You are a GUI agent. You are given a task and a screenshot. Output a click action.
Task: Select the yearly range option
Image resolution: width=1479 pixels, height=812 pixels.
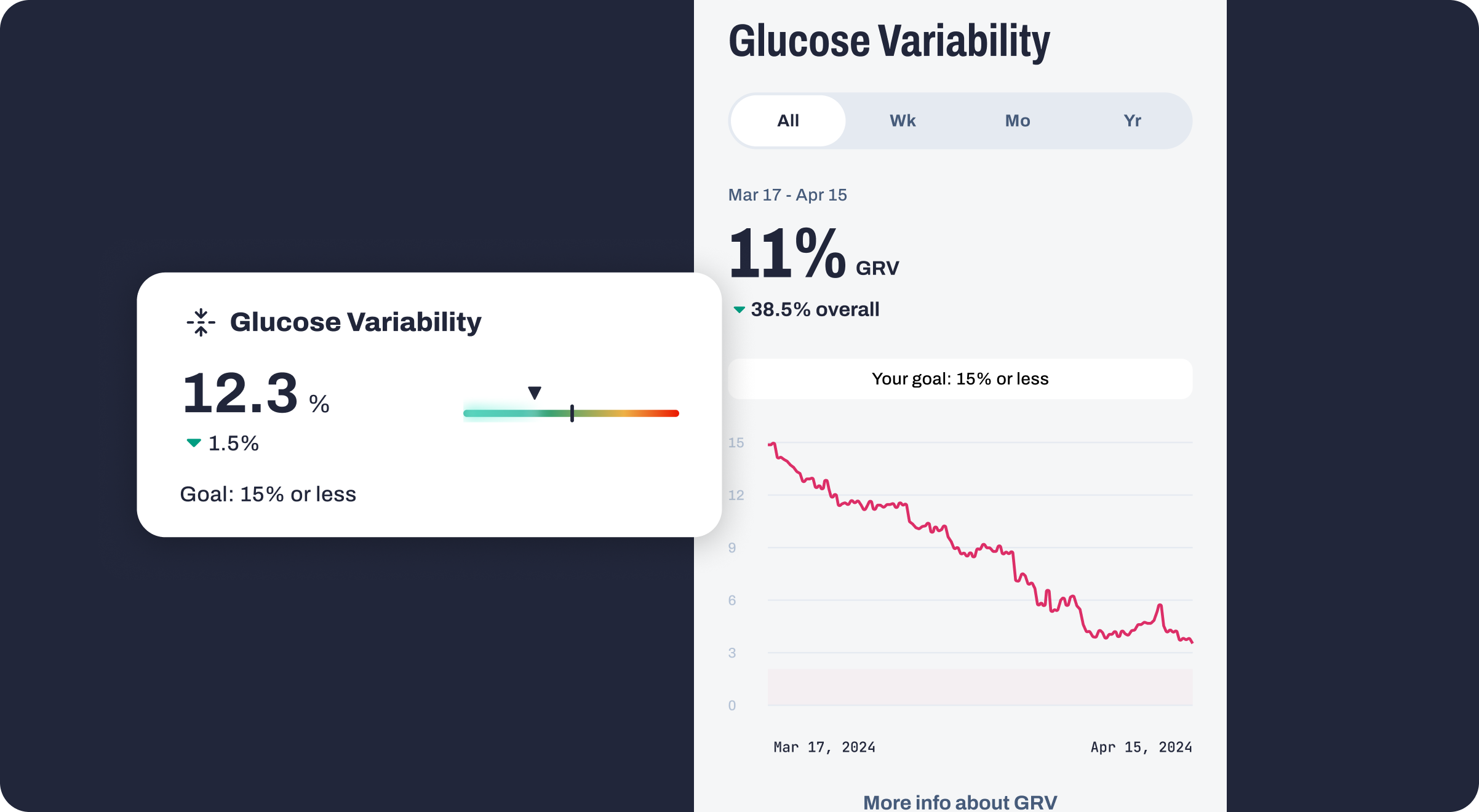tap(1133, 121)
